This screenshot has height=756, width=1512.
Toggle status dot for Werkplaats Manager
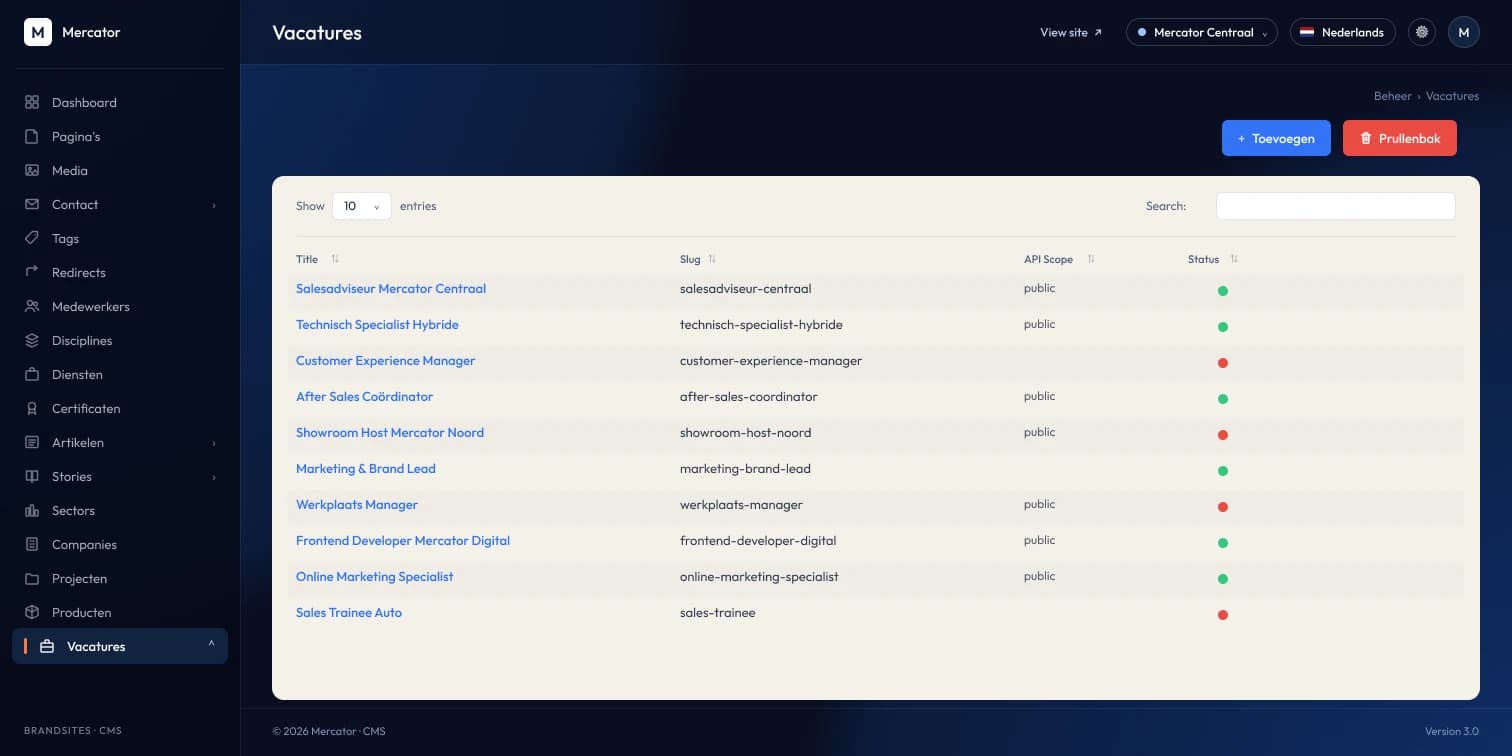(1222, 507)
